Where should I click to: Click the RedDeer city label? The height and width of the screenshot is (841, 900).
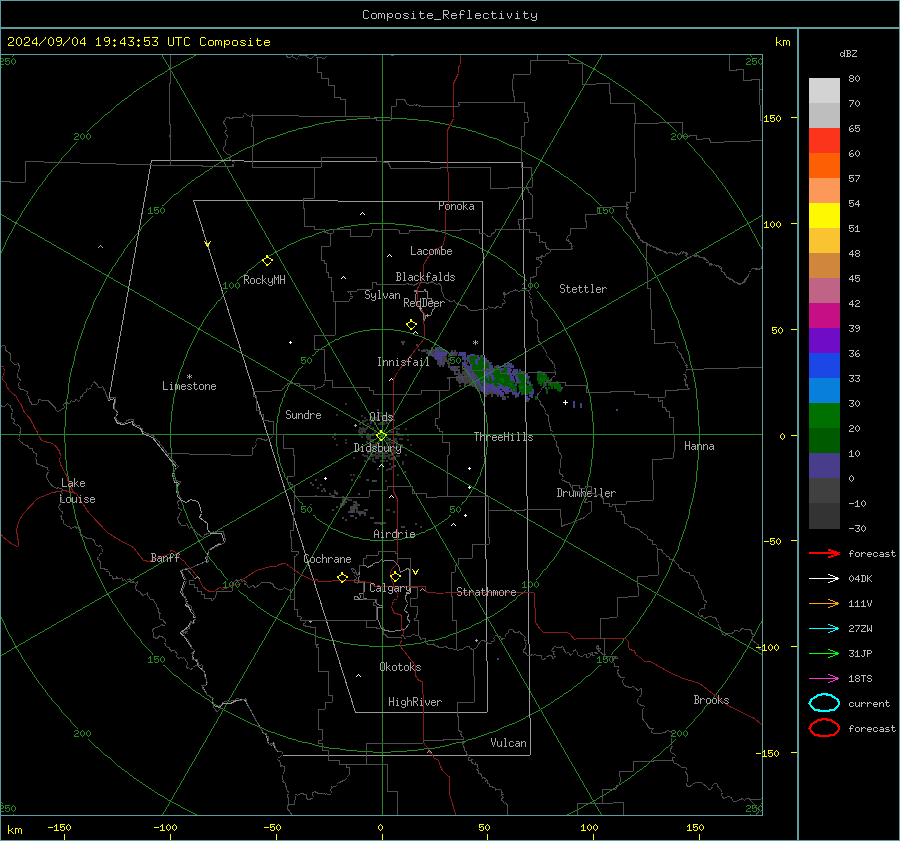click(x=424, y=303)
